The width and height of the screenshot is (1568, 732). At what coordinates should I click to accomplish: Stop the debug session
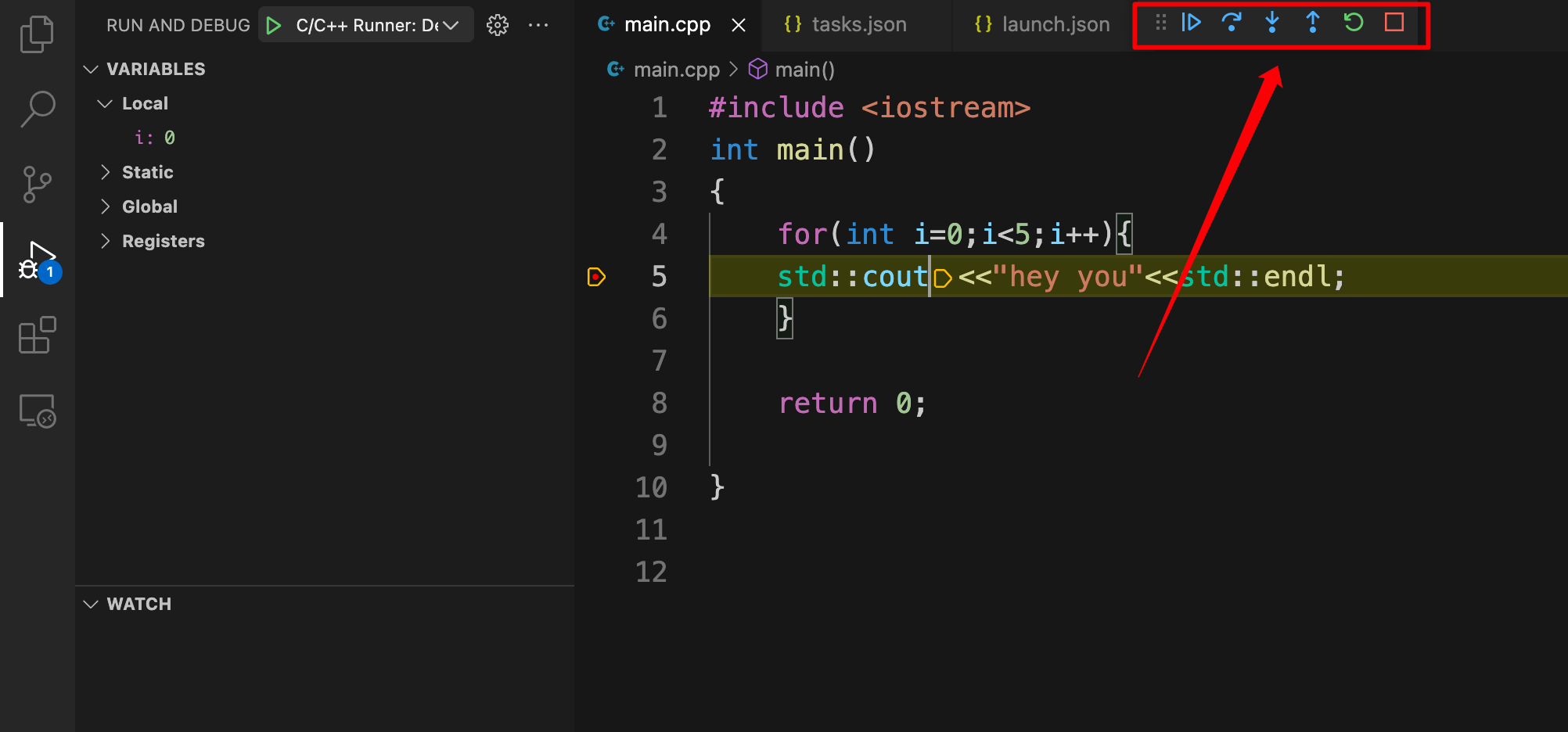coord(1394,23)
